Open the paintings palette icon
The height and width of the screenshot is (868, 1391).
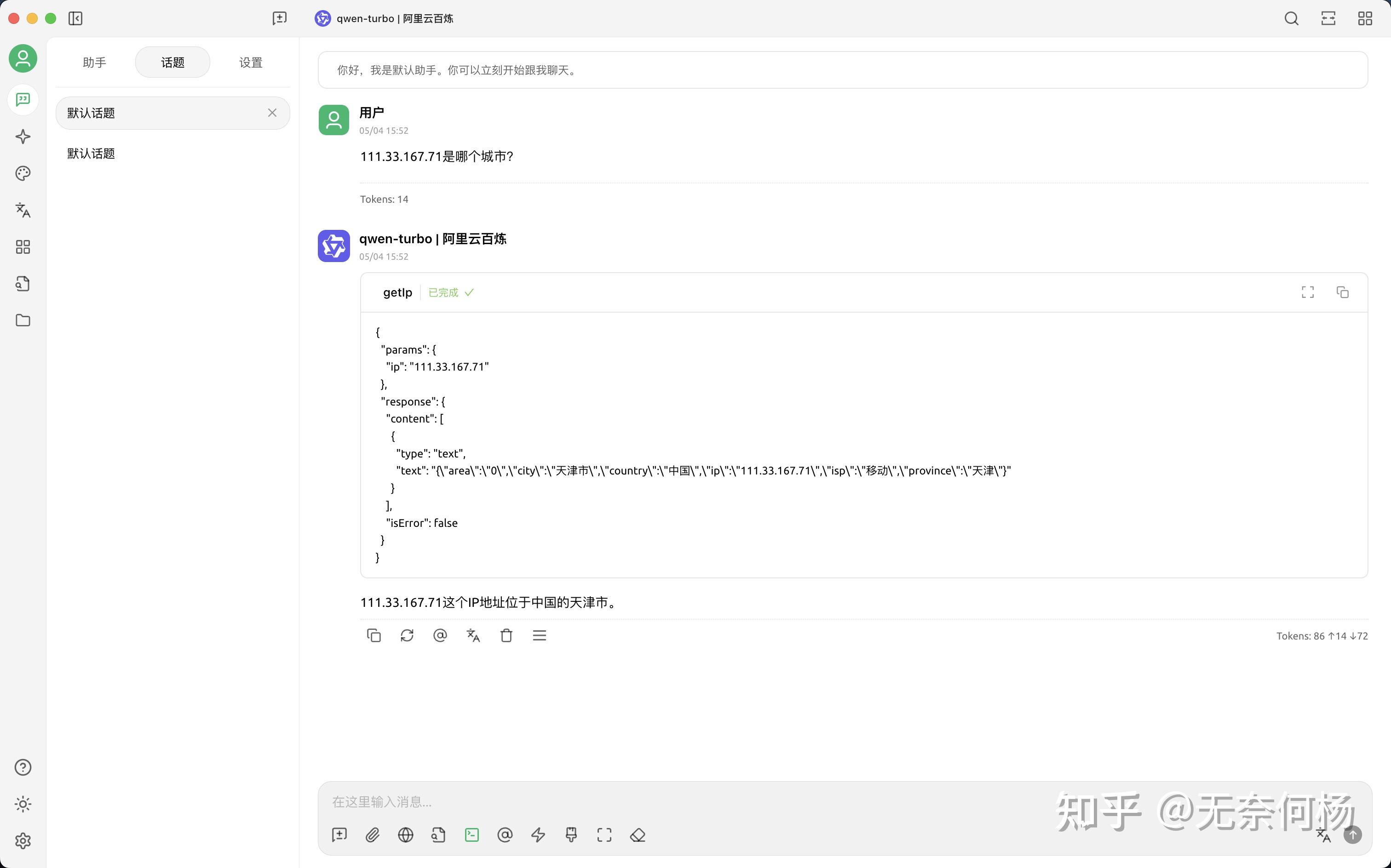23,173
